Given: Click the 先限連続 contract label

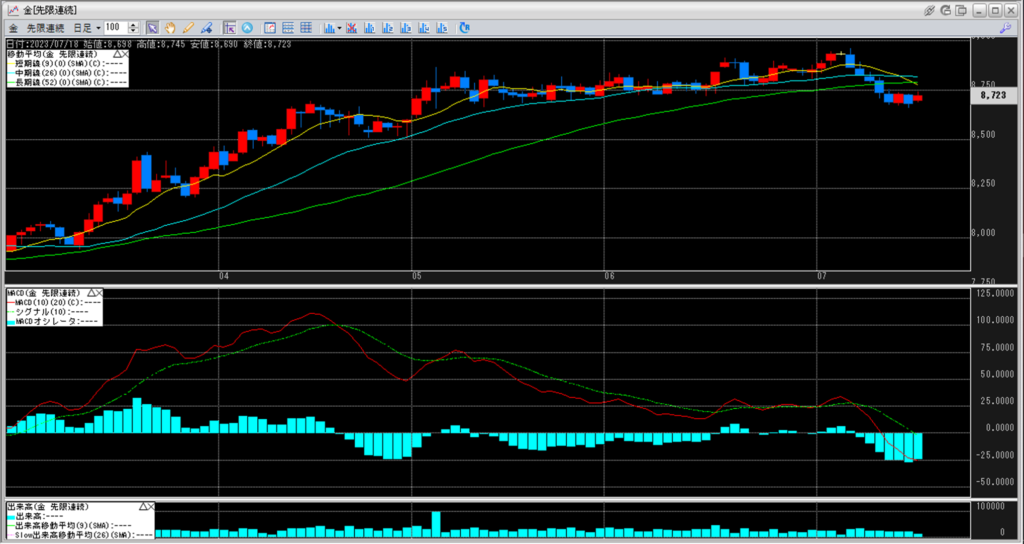Looking at the screenshot, I should [x=44, y=27].
